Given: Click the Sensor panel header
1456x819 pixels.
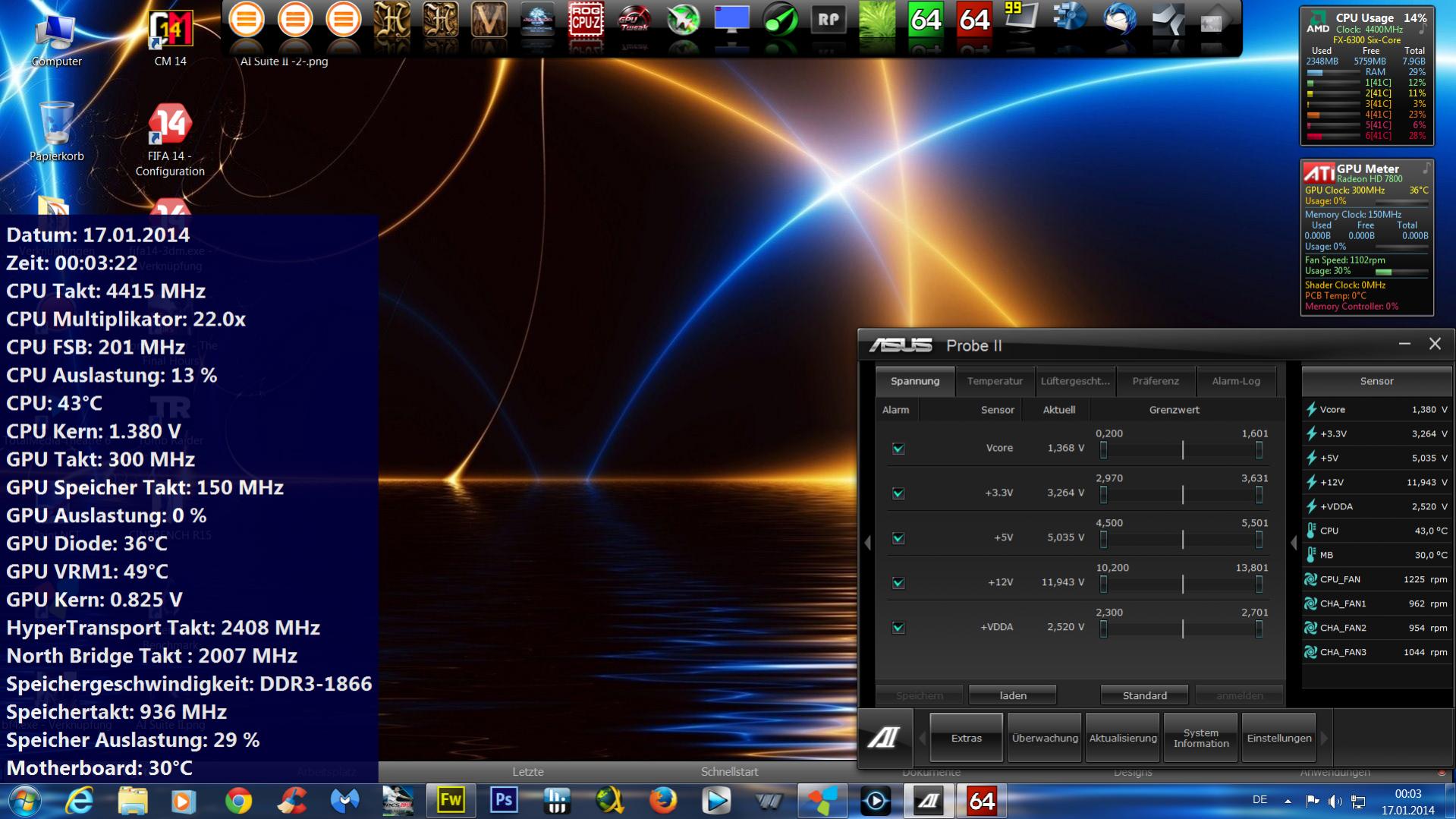Looking at the screenshot, I should coord(1376,381).
